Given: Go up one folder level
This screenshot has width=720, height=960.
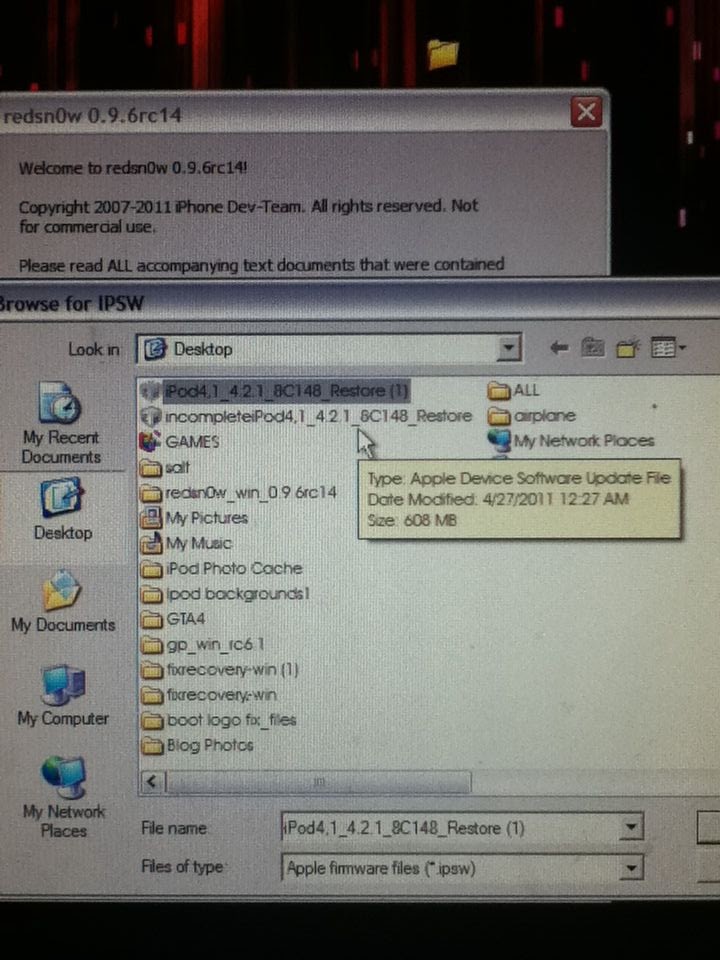Looking at the screenshot, I should click(x=592, y=348).
